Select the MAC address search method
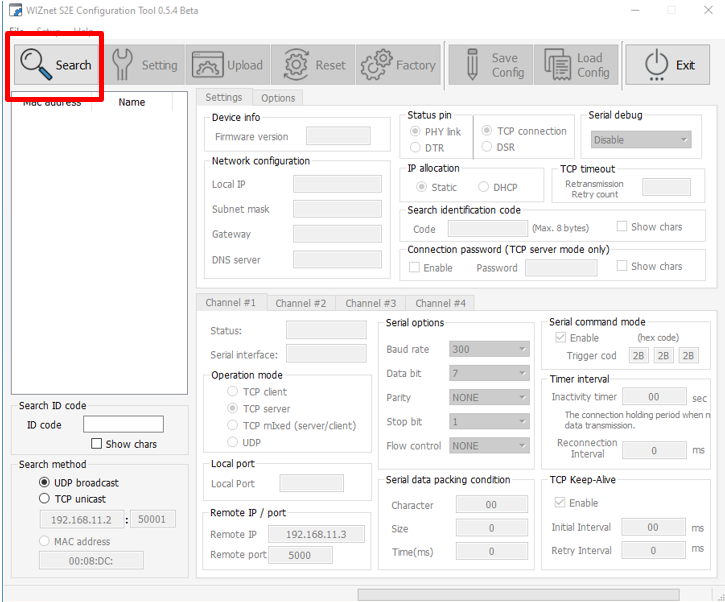The image size is (725, 602). [44, 541]
